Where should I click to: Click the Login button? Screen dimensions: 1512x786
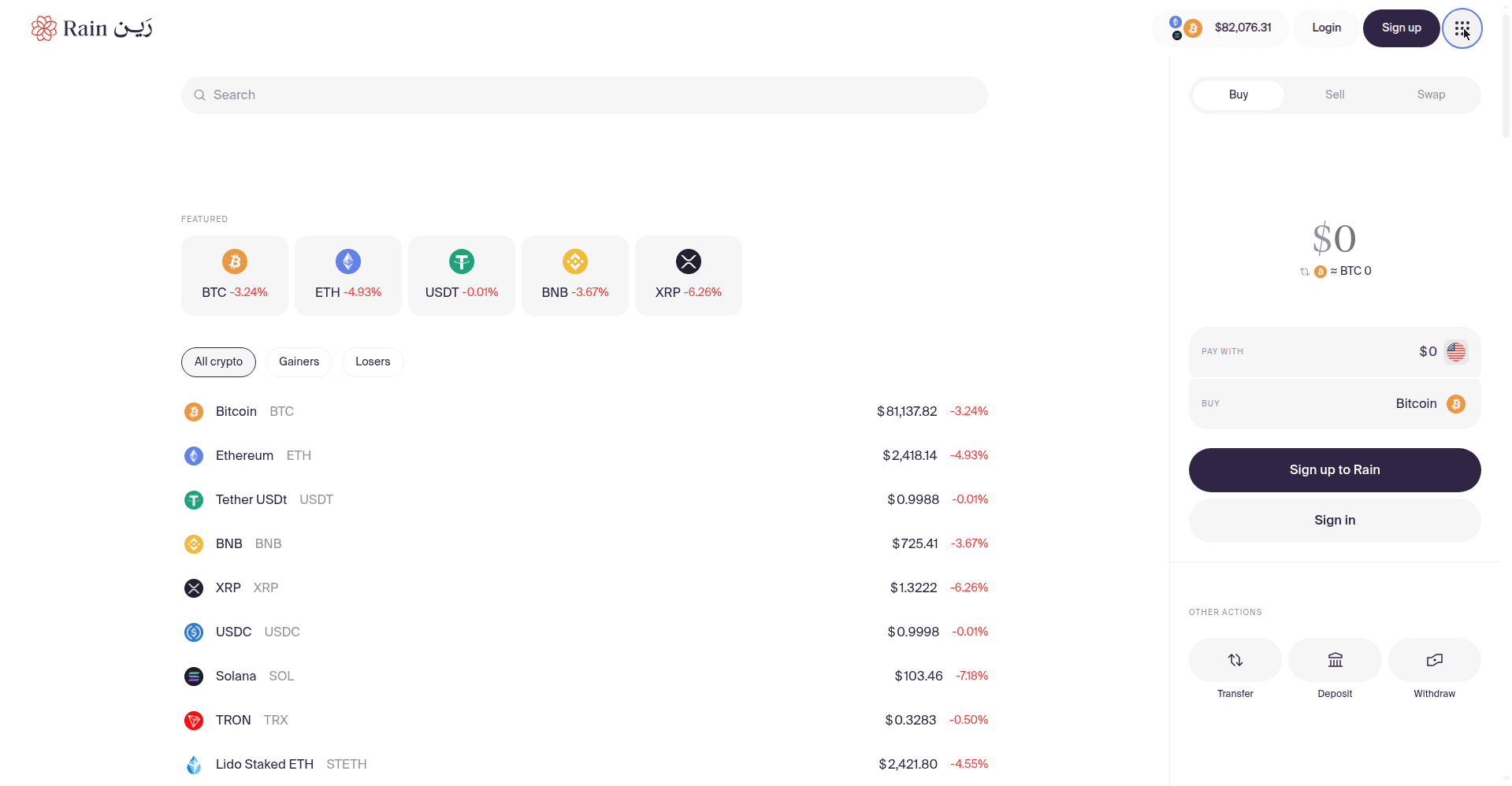1326,28
